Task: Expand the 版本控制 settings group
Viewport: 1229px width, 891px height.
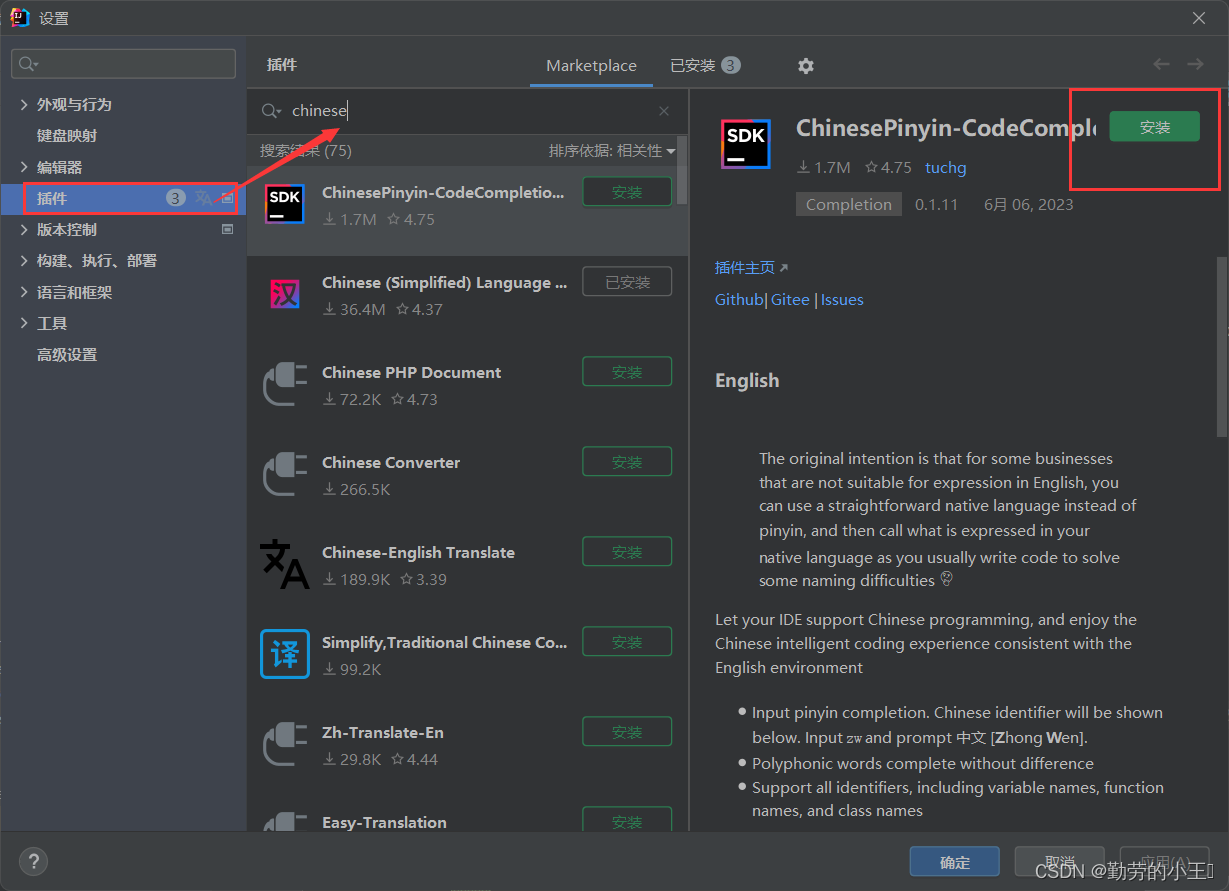Action: pos(25,229)
